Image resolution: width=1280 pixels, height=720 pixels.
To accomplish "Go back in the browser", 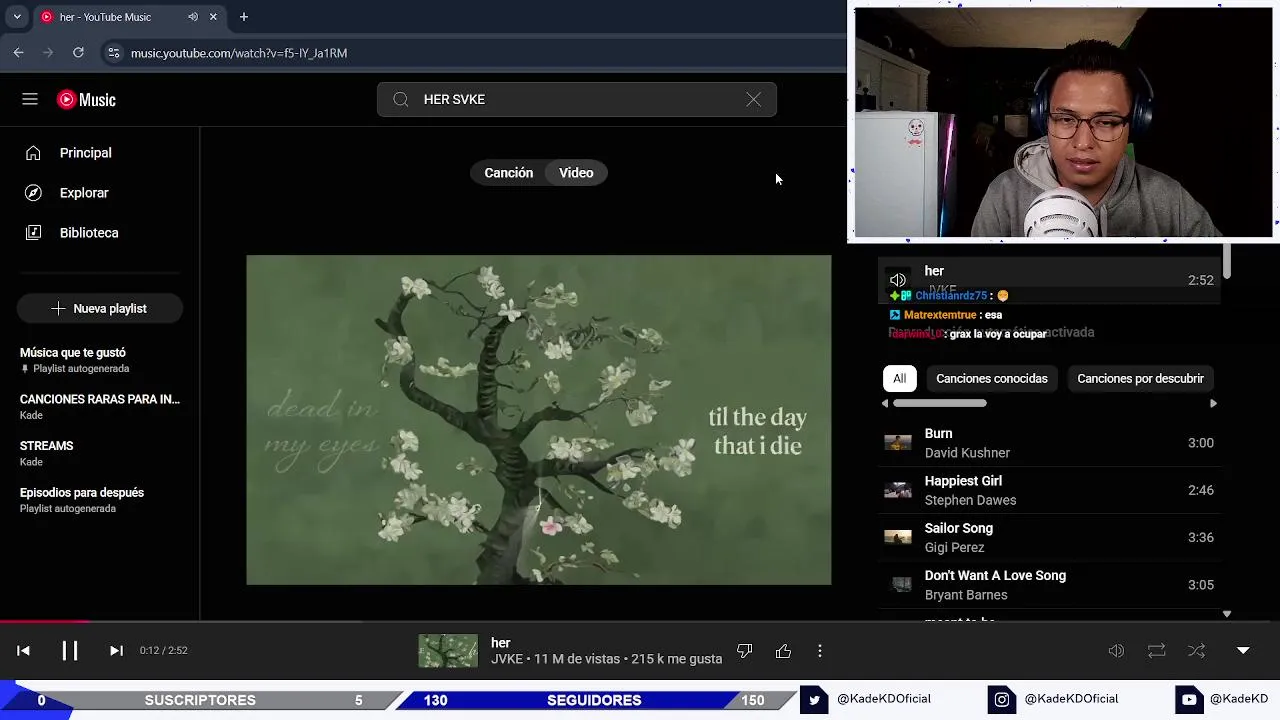I will [18, 52].
